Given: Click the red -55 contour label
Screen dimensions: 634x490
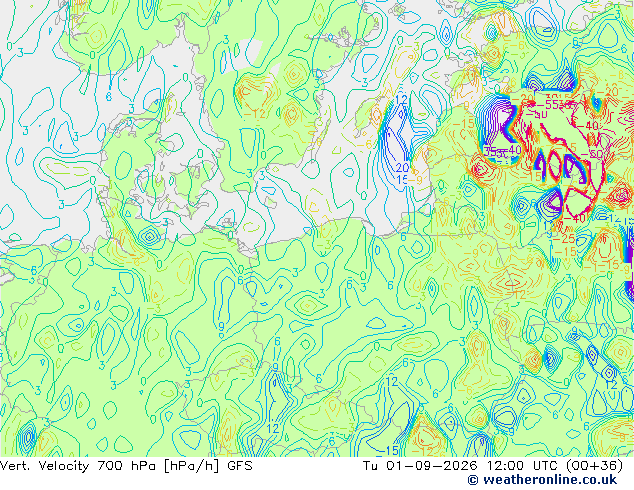Looking at the screenshot, I should coord(549,104).
